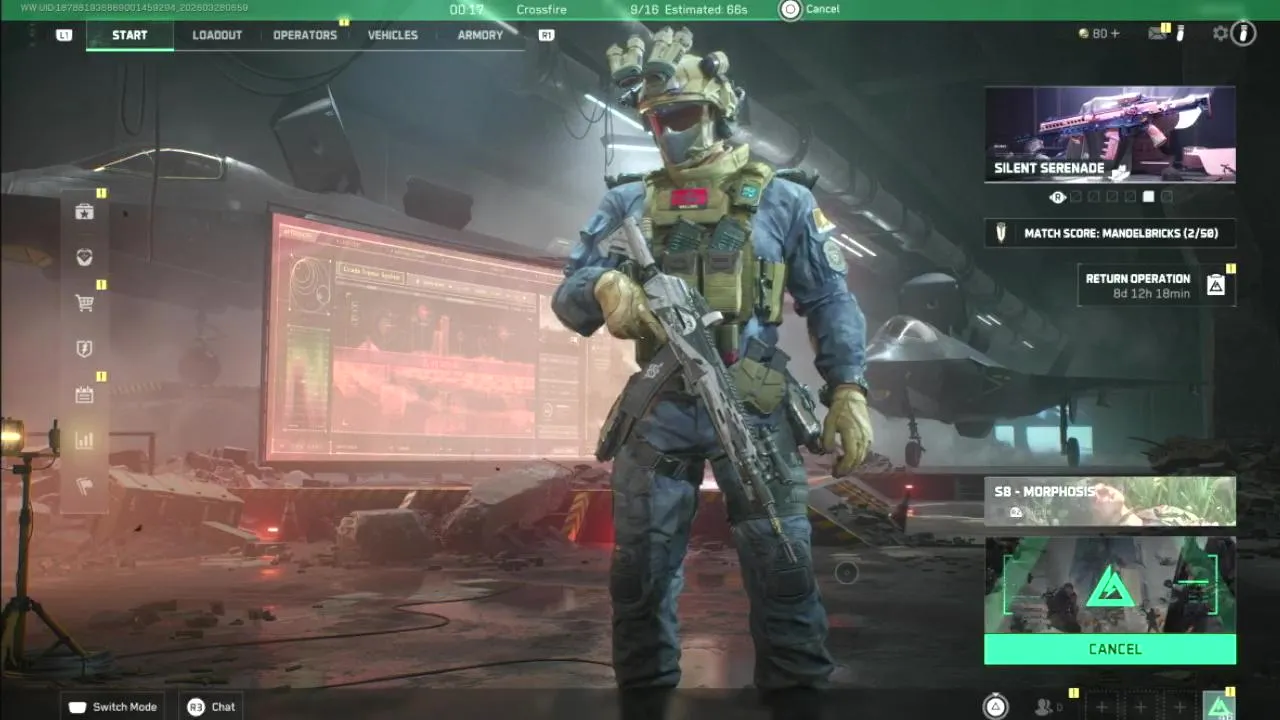Image resolution: width=1280 pixels, height=720 pixels.
Task: Open the Return Operation event
Action: point(1156,285)
